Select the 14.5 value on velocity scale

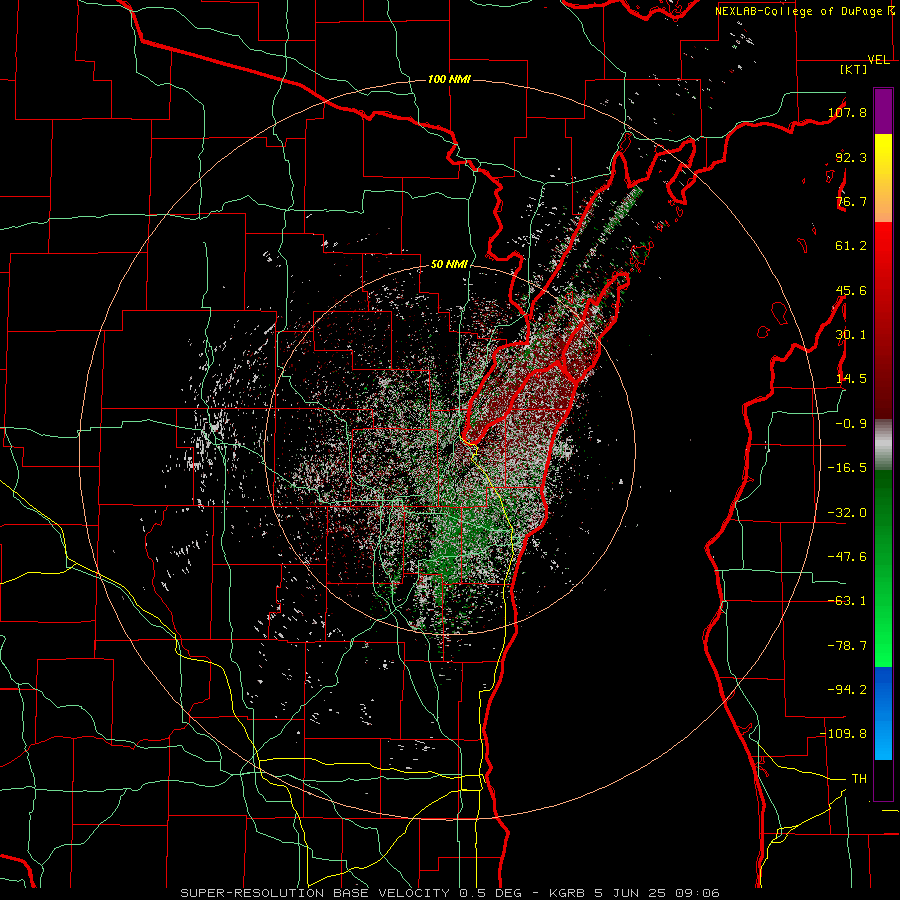tap(851, 379)
